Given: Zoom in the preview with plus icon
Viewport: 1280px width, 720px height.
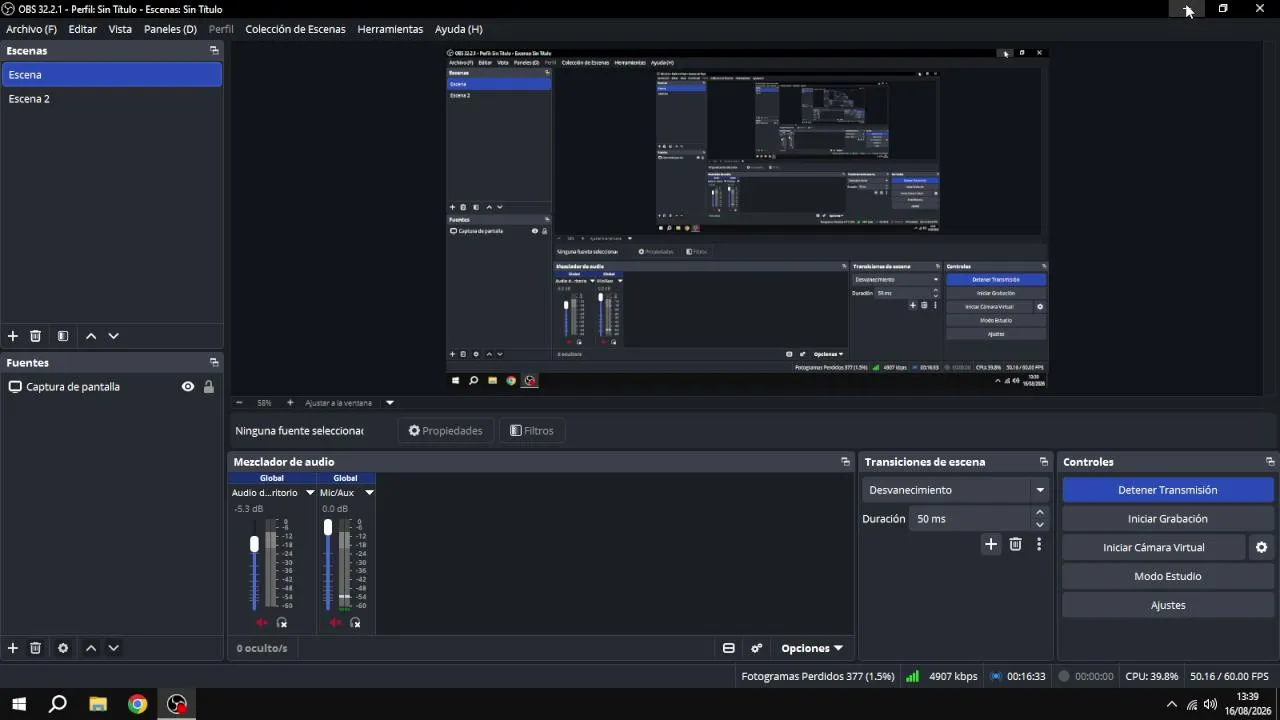Looking at the screenshot, I should pos(290,403).
